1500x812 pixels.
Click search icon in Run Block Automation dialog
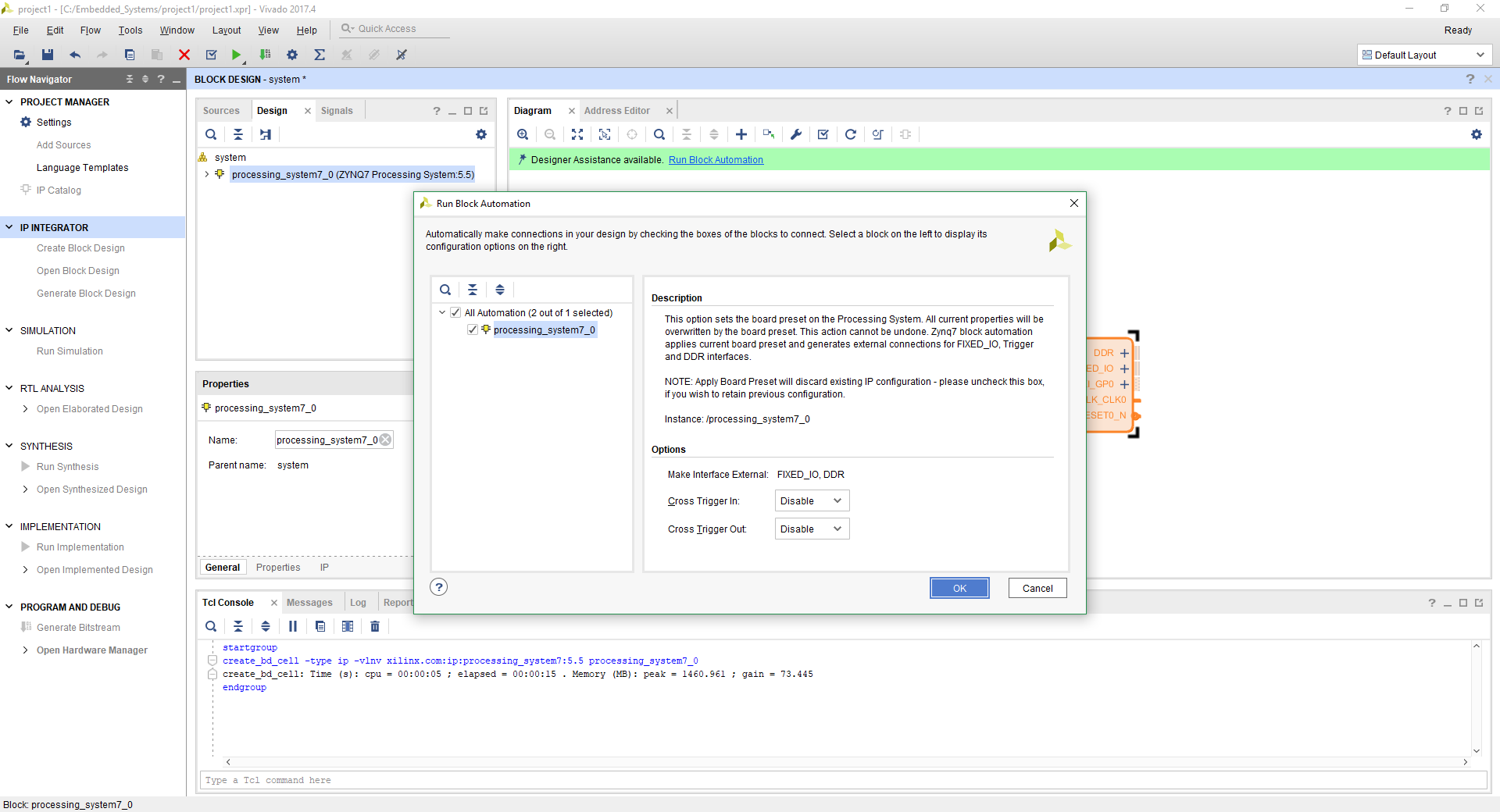point(445,290)
